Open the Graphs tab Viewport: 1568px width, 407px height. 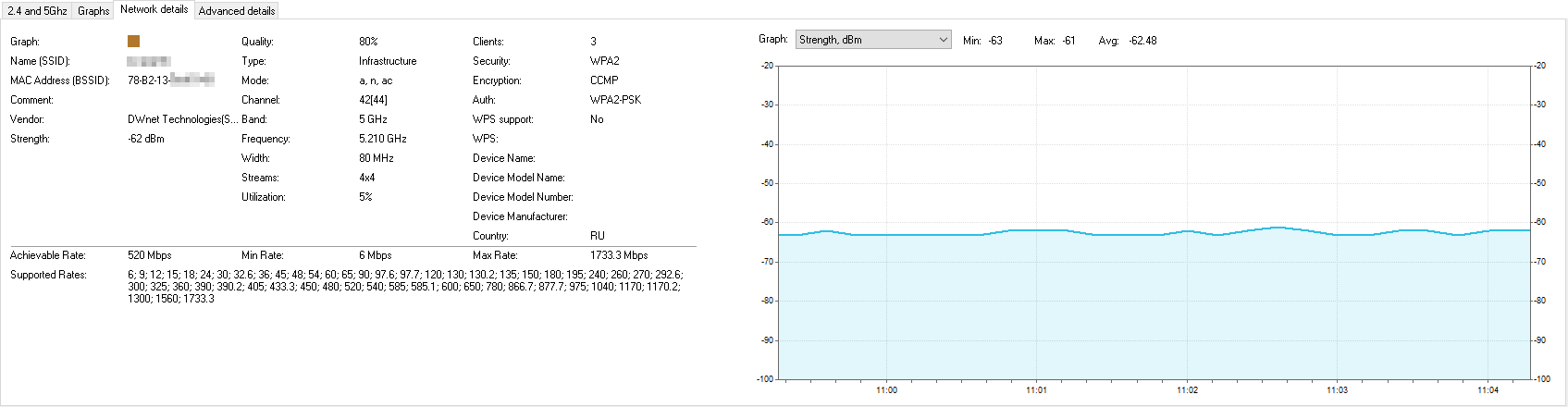93,11
